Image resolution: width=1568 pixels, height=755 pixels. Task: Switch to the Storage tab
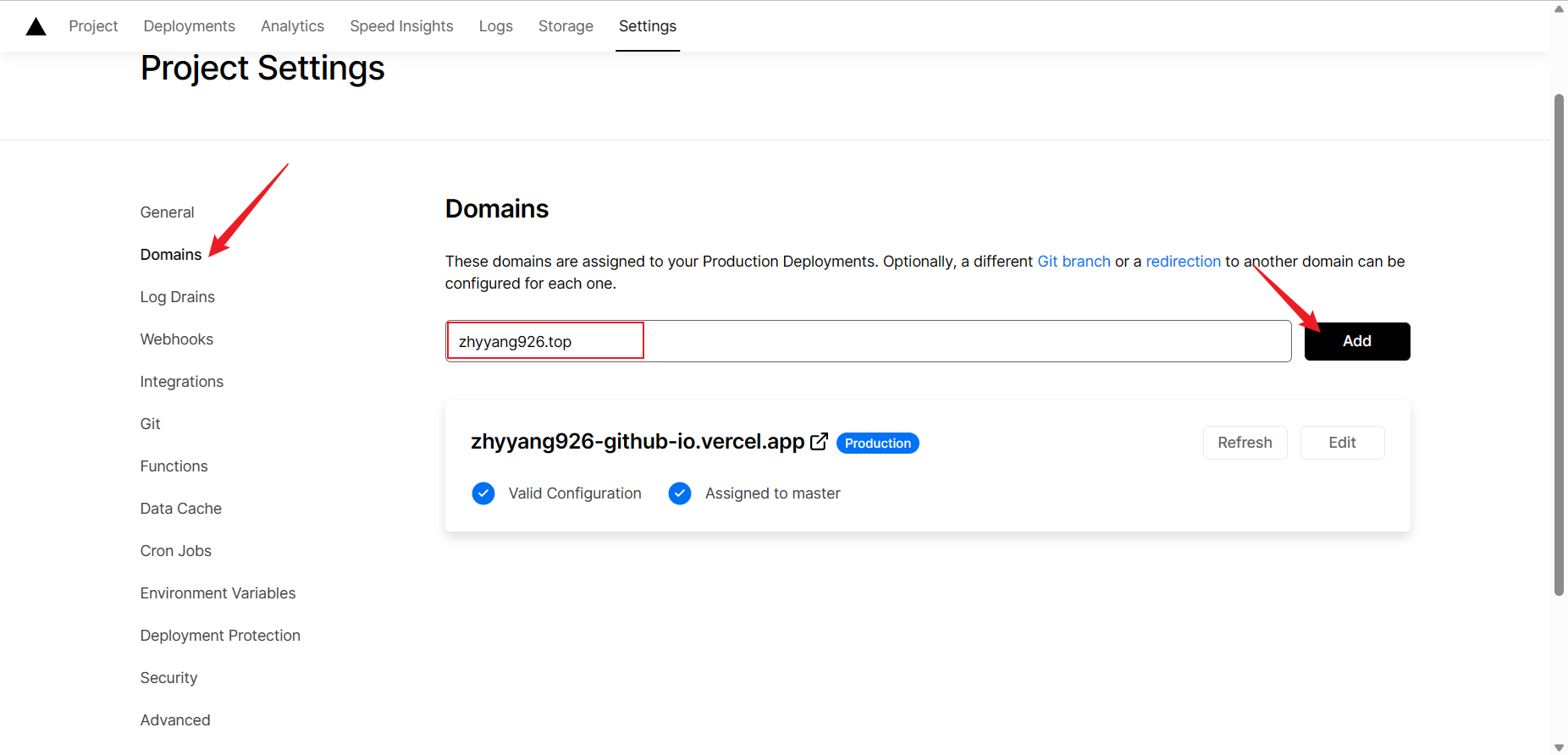(566, 26)
